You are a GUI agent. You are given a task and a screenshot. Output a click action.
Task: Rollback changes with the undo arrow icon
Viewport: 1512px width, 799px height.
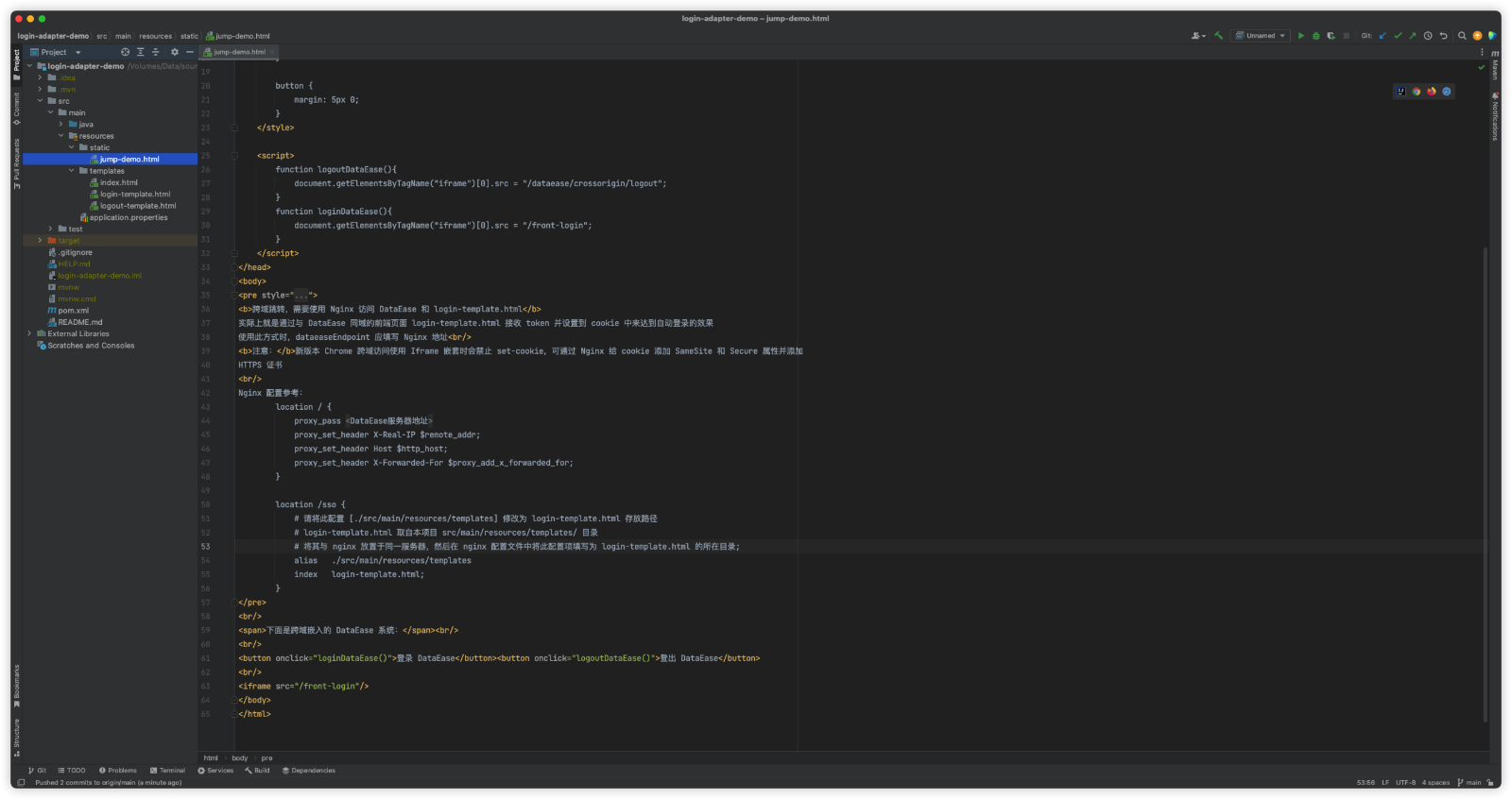(x=1443, y=36)
